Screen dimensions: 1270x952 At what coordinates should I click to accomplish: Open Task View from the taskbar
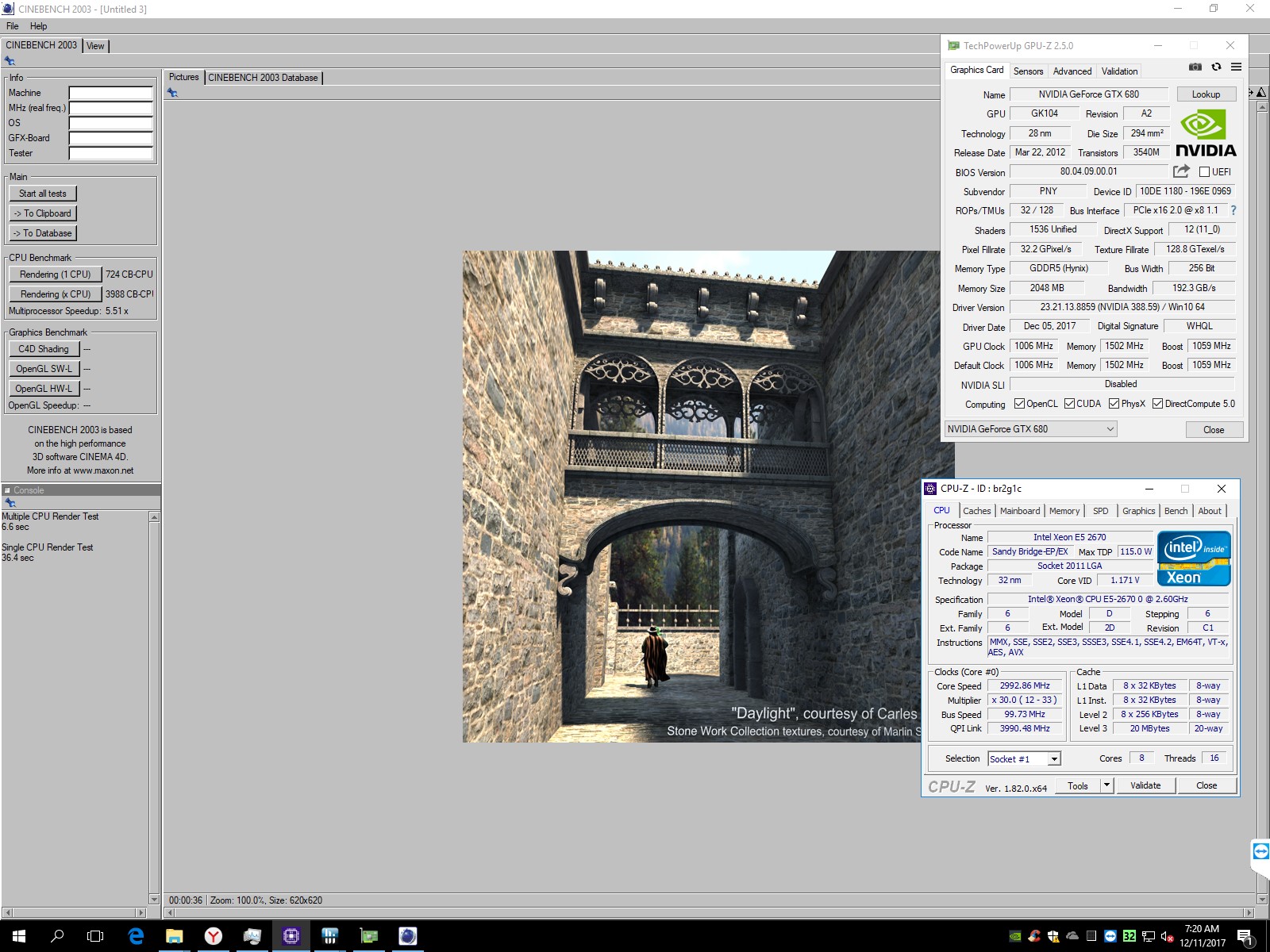click(95, 936)
